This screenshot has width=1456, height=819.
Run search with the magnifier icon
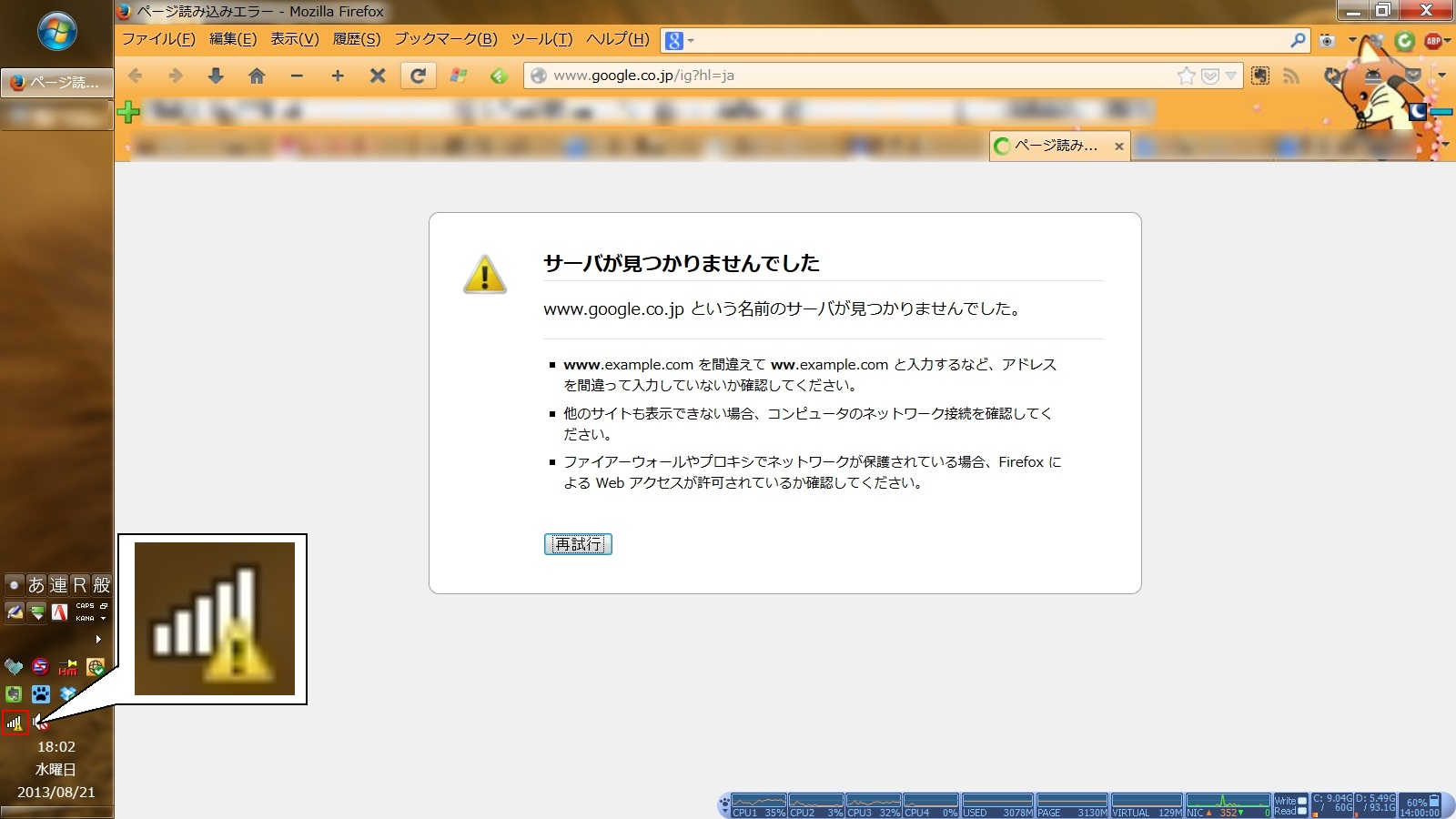(x=1298, y=40)
